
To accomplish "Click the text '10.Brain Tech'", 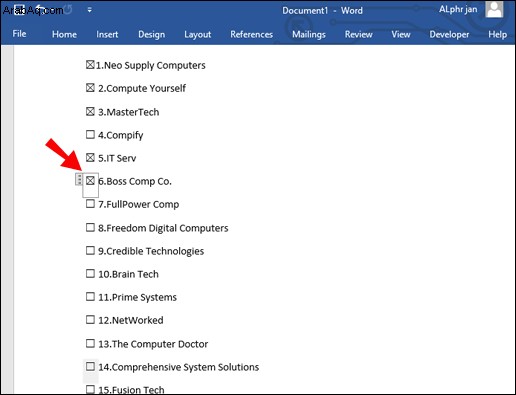I will (128, 274).
